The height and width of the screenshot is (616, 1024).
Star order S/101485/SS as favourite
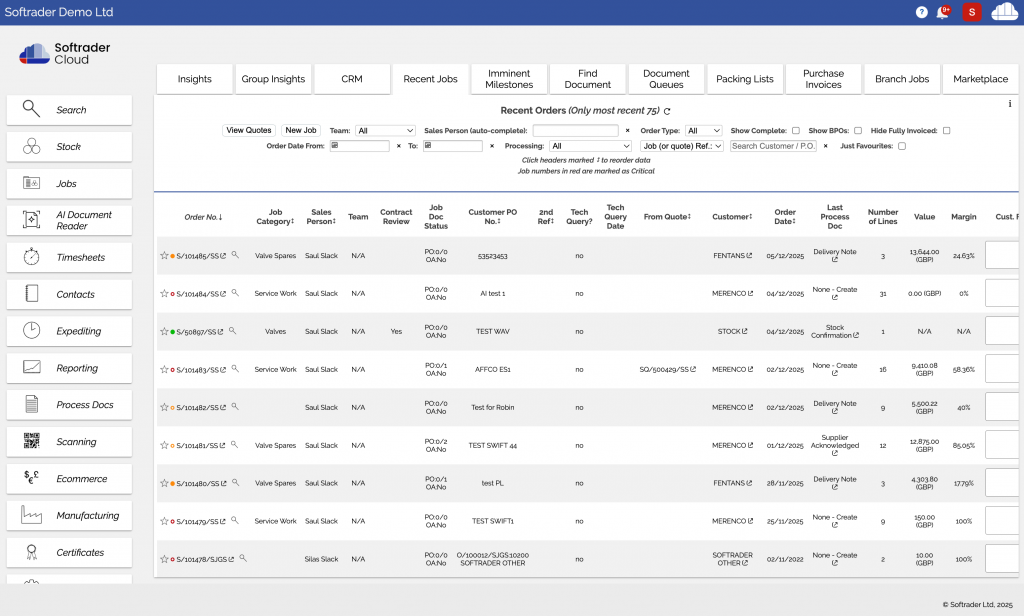(x=164, y=256)
